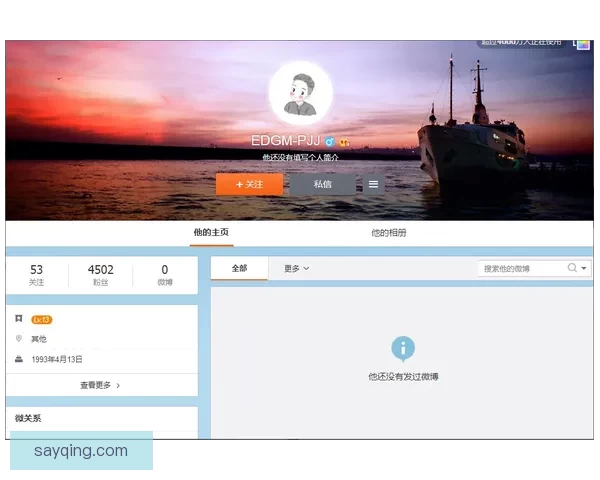Open the hamburger more-options menu button
The image size is (600, 480).
[373, 184]
